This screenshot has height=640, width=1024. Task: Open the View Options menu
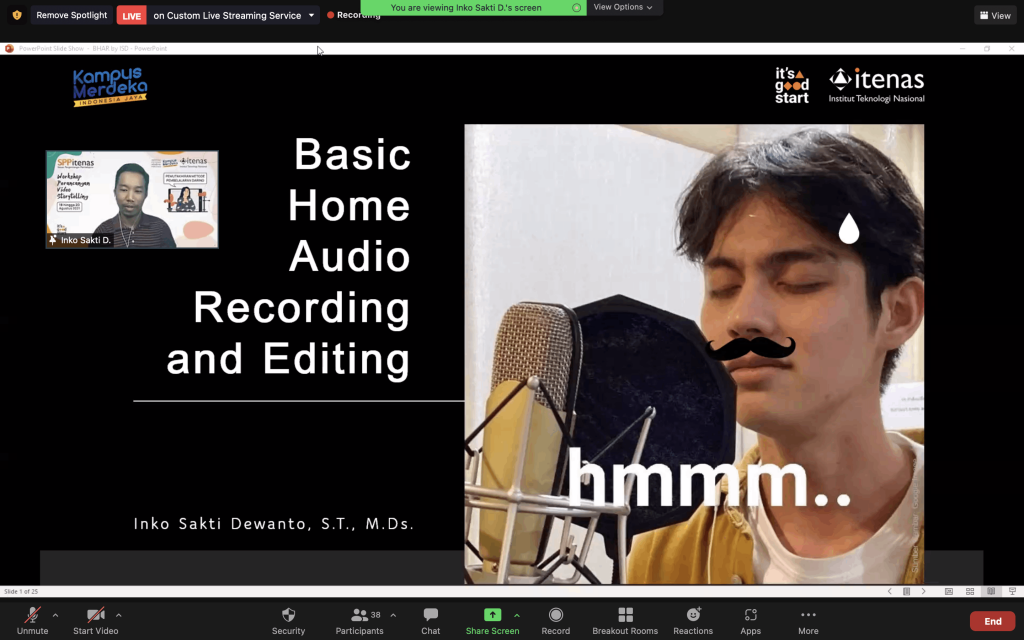coord(622,7)
